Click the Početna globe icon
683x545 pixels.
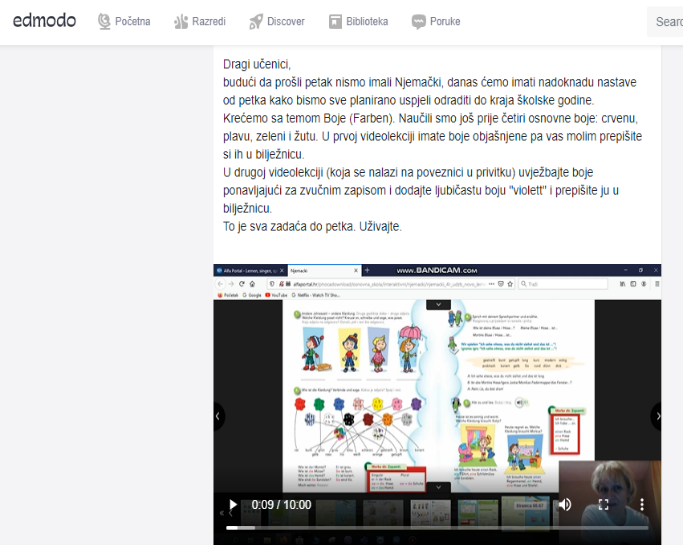pyautogui.click(x=104, y=21)
